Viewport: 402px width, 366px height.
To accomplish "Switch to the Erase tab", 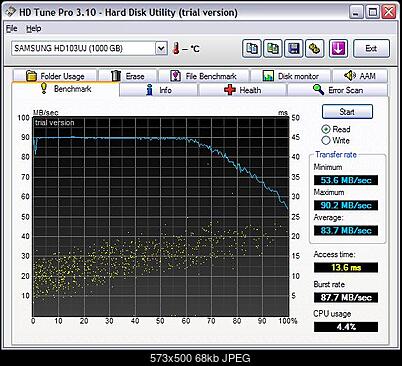I will pyautogui.click(x=128, y=76).
